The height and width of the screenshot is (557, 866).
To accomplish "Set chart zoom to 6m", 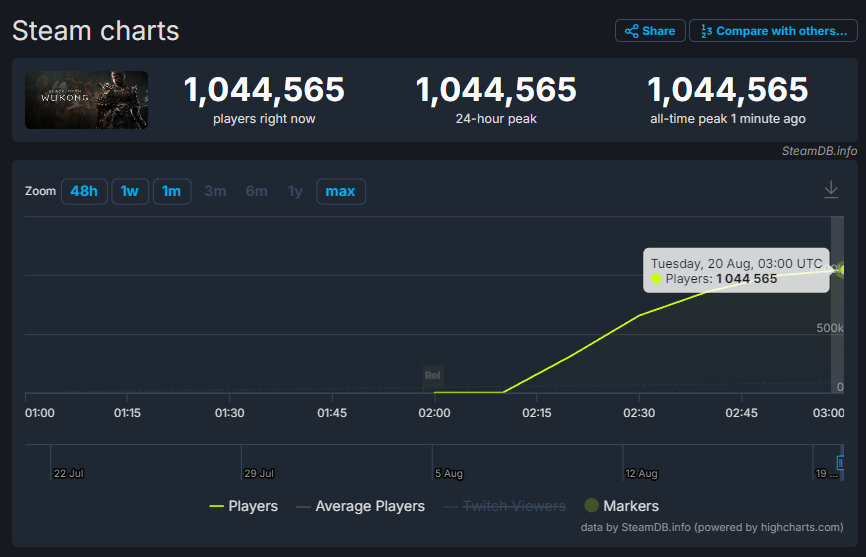I will tap(257, 192).
